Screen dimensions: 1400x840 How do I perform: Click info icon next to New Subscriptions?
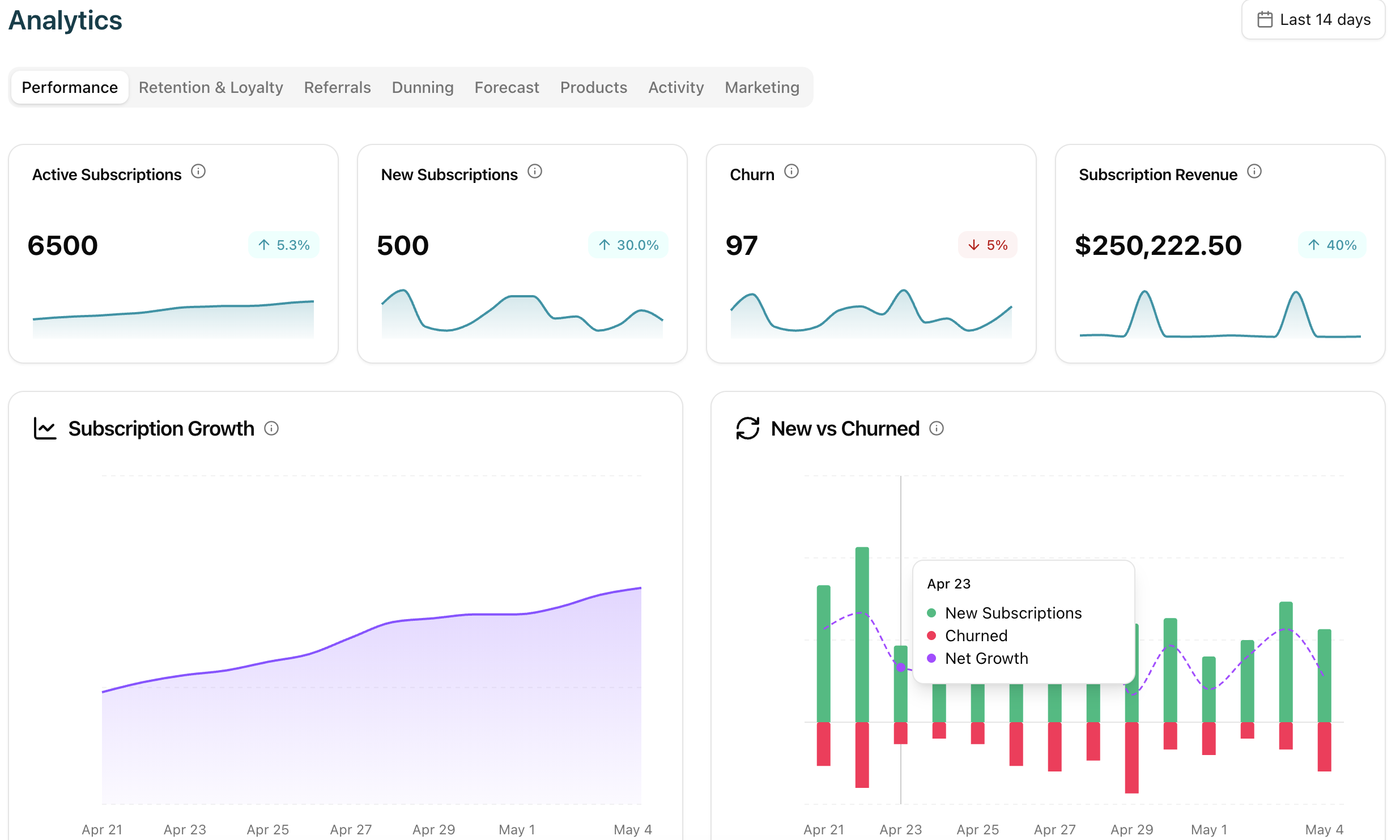click(535, 171)
